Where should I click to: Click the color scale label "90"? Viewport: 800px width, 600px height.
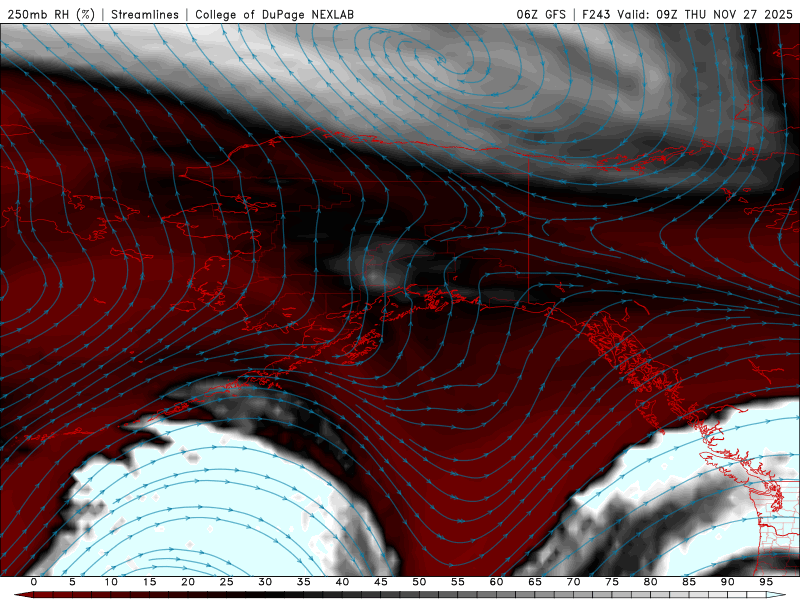click(x=727, y=582)
